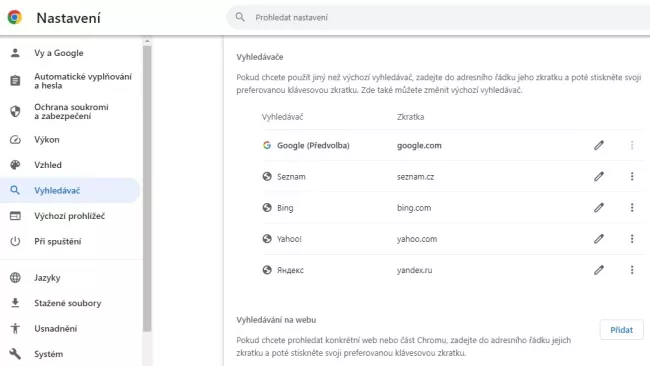Image resolution: width=650 pixels, height=366 pixels.
Task: Open more actions menu for Яндекс
Action: (x=632, y=270)
